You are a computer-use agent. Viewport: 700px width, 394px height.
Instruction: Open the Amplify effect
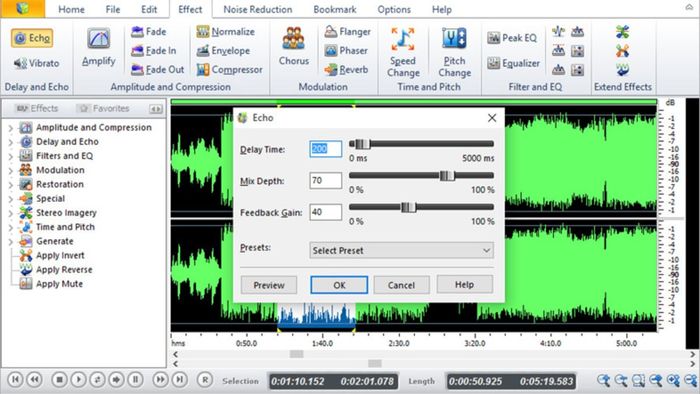(x=99, y=47)
